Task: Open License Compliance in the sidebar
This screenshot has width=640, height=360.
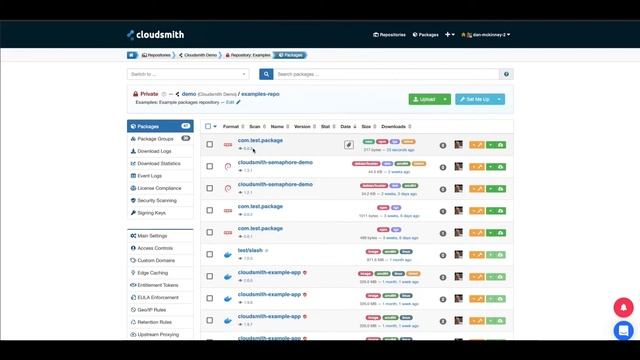Action: (x=159, y=188)
